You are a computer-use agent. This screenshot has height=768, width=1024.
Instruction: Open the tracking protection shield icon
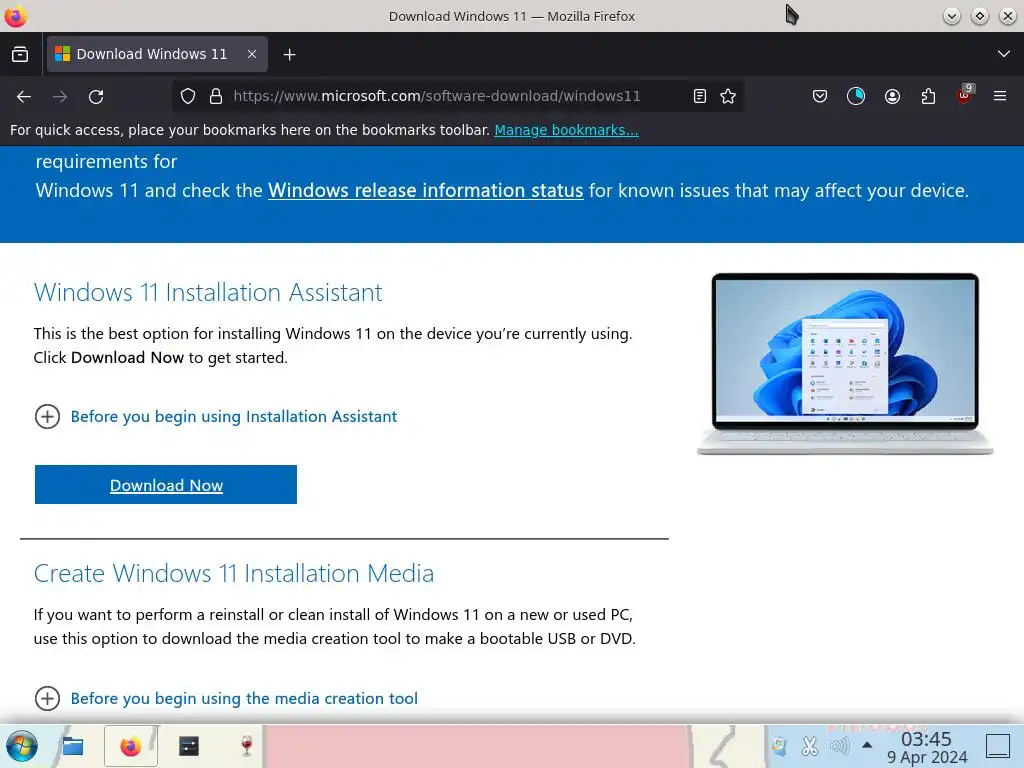[x=188, y=97]
